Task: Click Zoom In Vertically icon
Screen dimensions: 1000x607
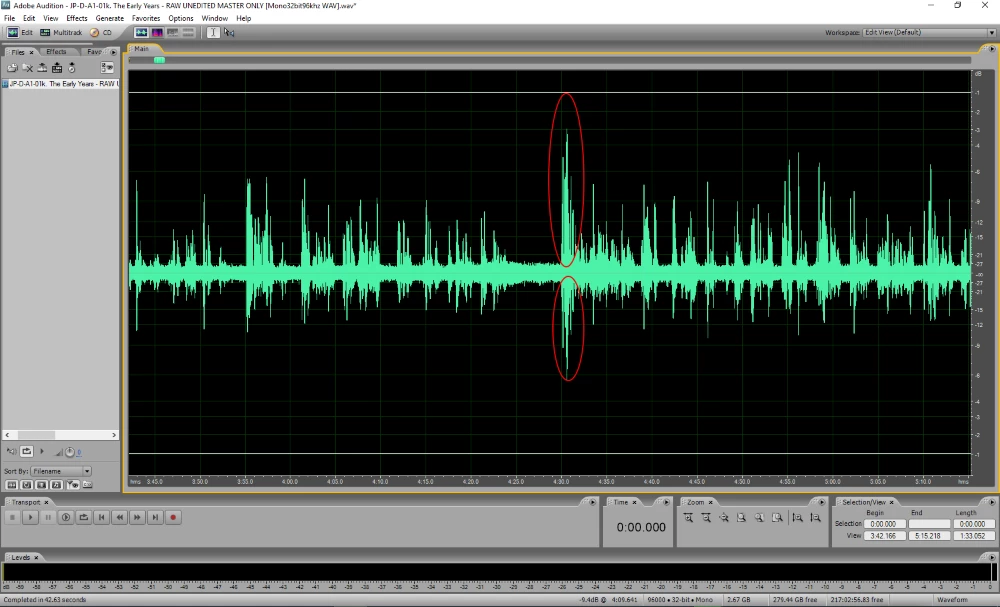Action: (x=798, y=518)
